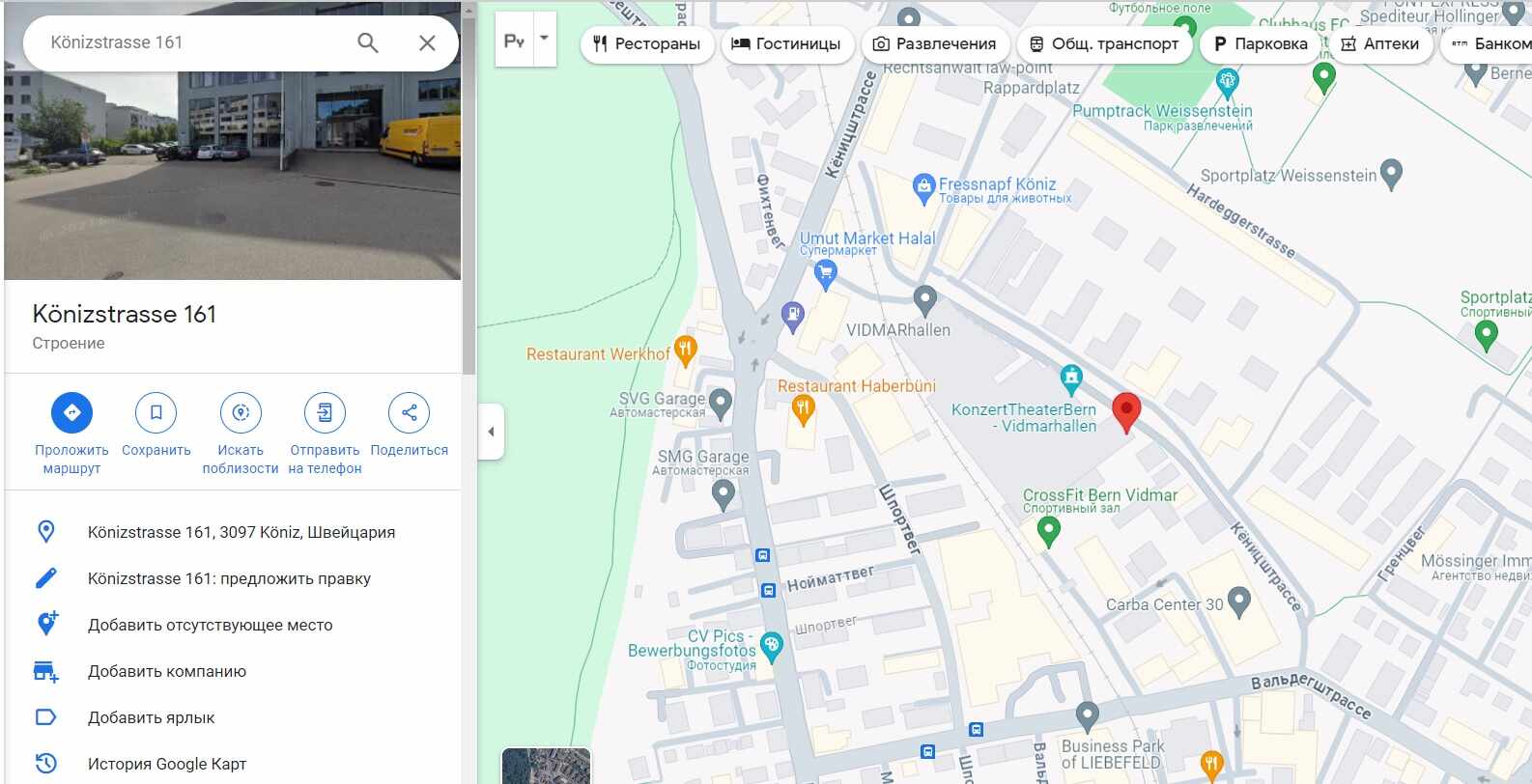Copy address Könizstrasse 161, 3097 Köniz, Швейцария

pos(241,532)
